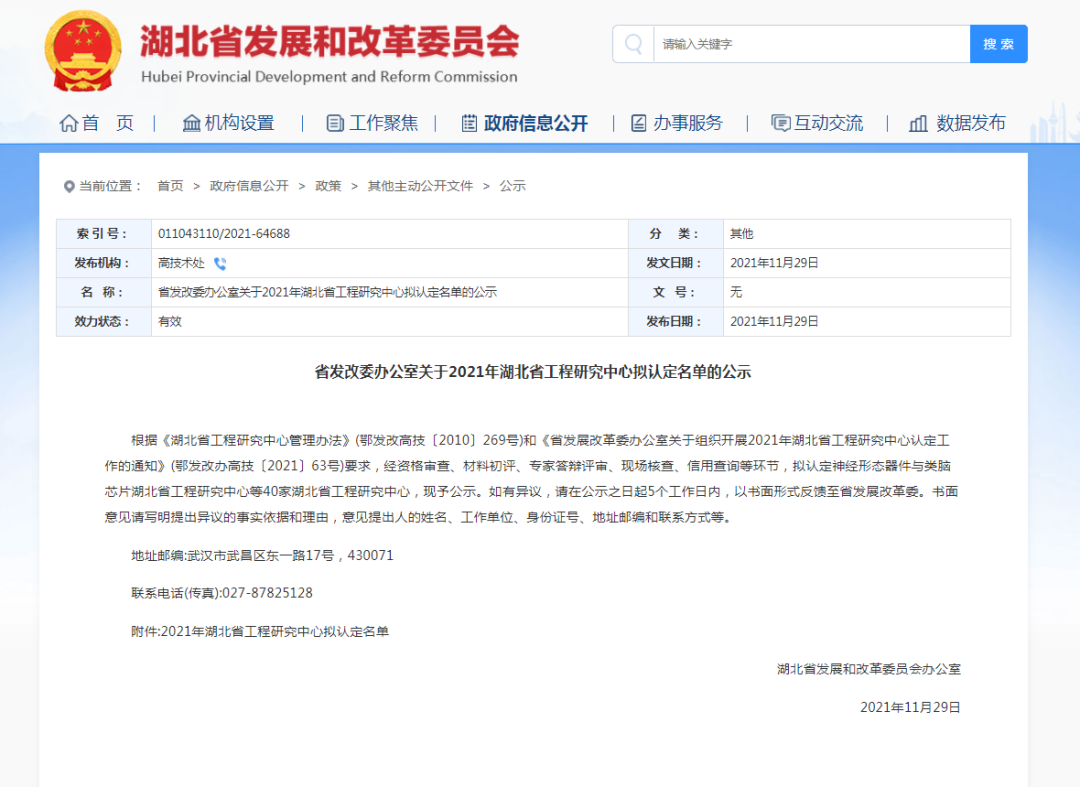Viewport: 1080px width, 787px height.
Task: Click the blue 搜索 button
Action: (x=999, y=44)
